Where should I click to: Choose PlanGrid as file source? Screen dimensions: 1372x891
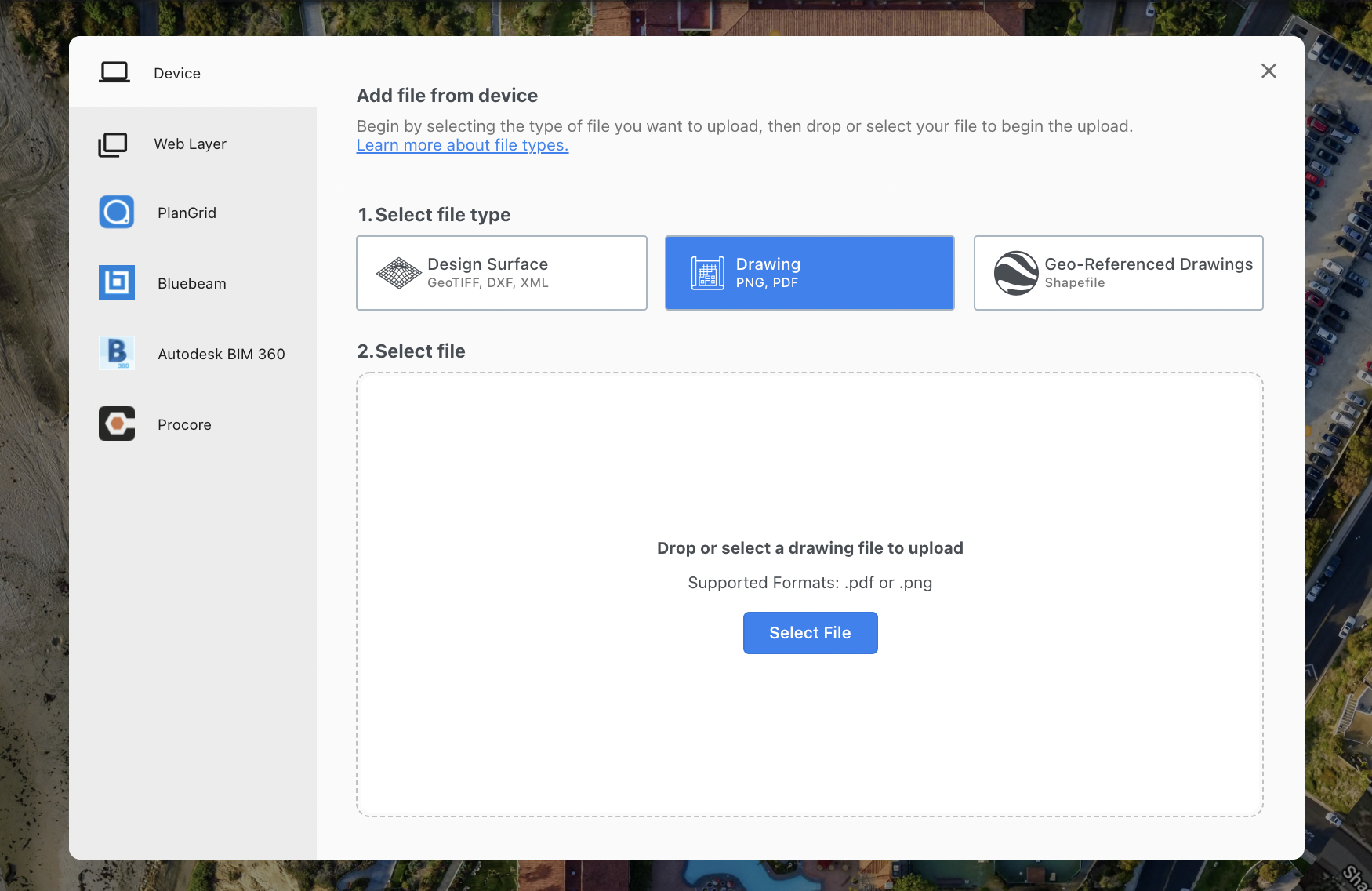(193, 213)
